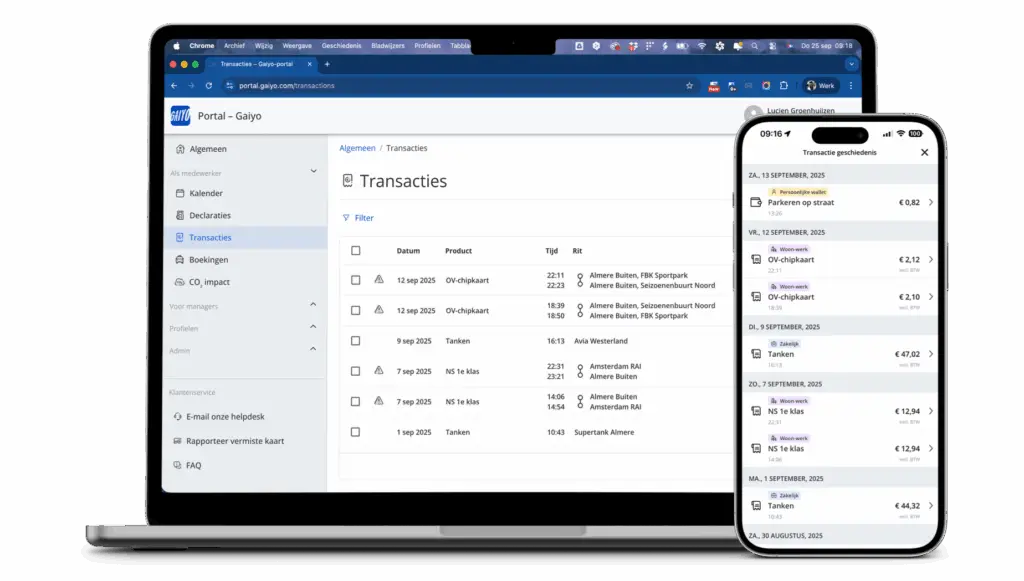Open Boekingen in the sidebar
The height and width of the screenshot is (581, 1024).
point(202,260)
